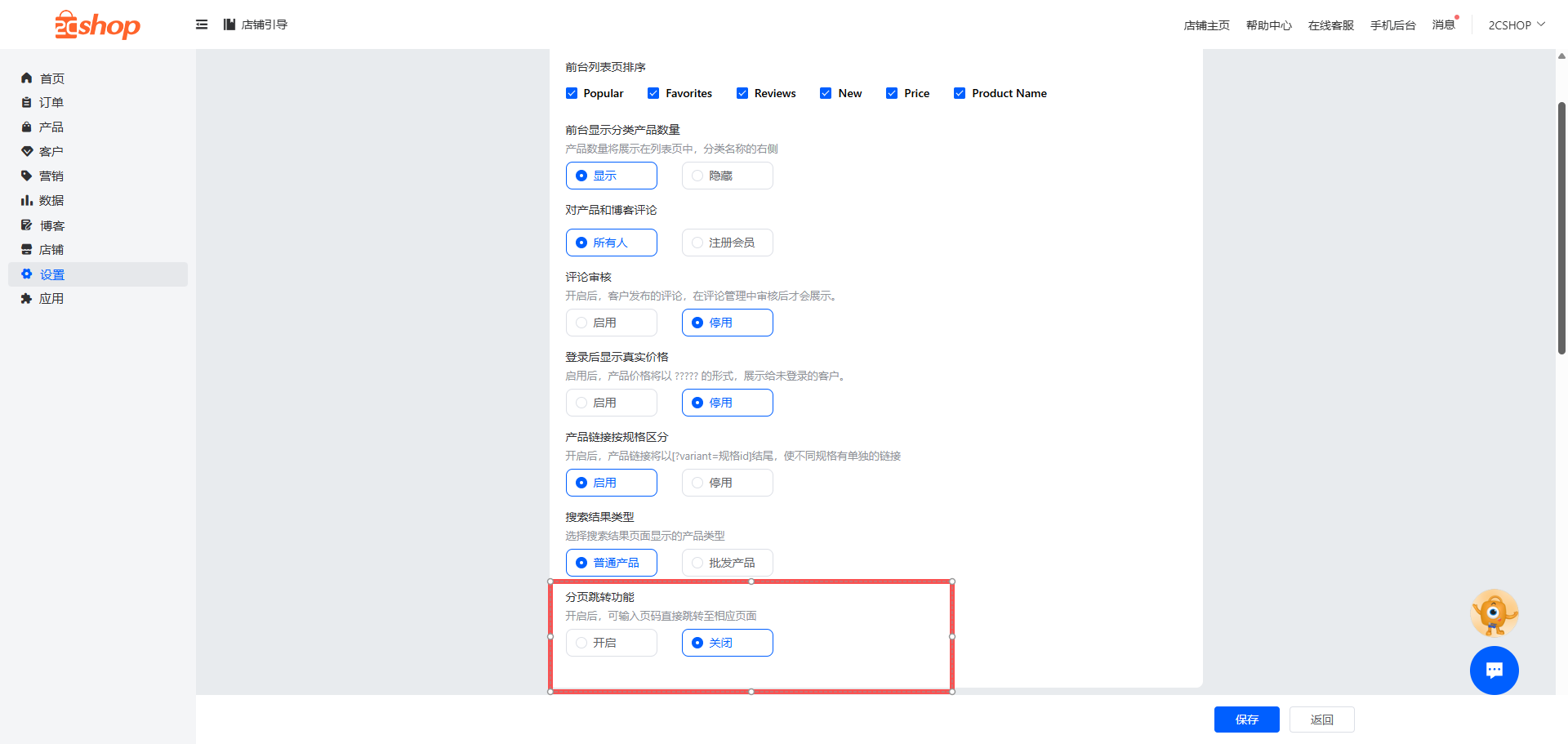
Task: Click the 返回 back button
Action: click(x=1321, y=719)
